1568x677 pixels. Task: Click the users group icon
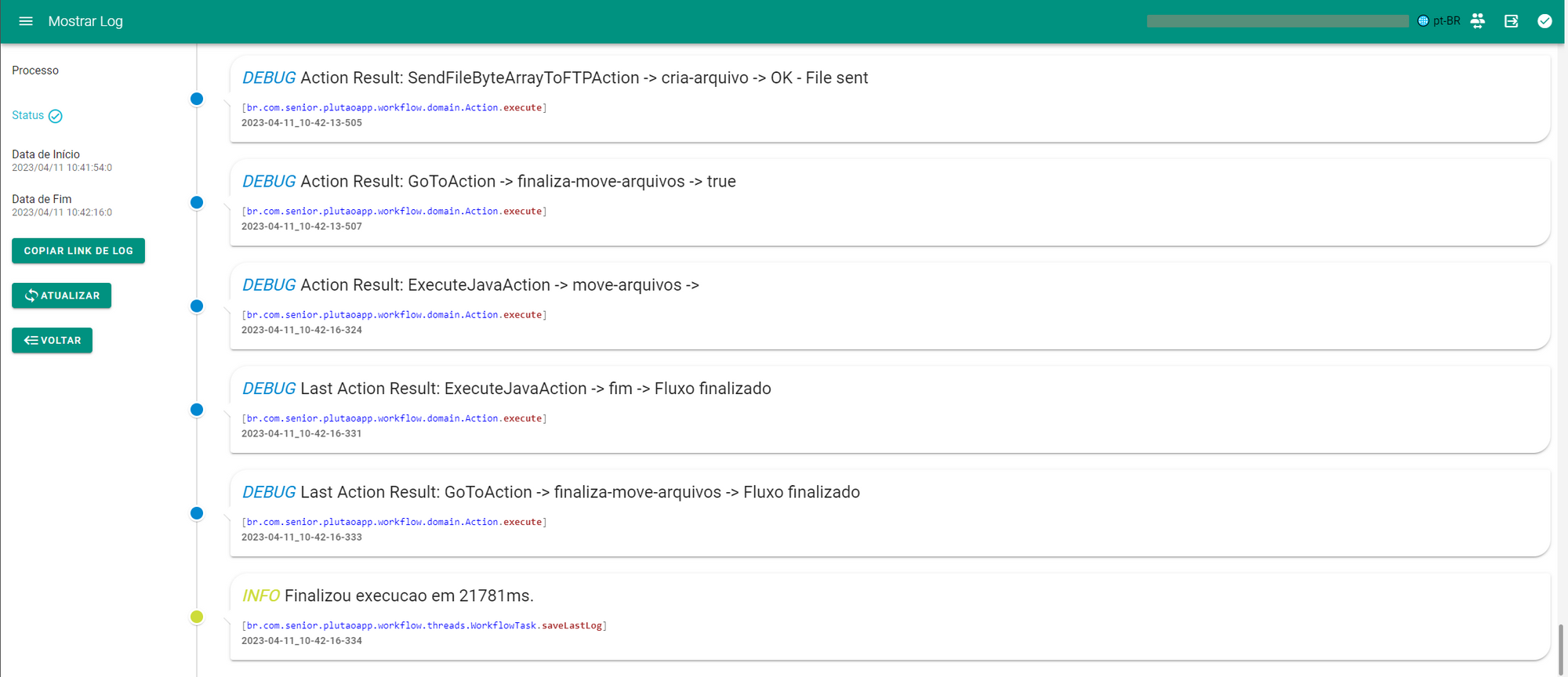point(1478,21)
